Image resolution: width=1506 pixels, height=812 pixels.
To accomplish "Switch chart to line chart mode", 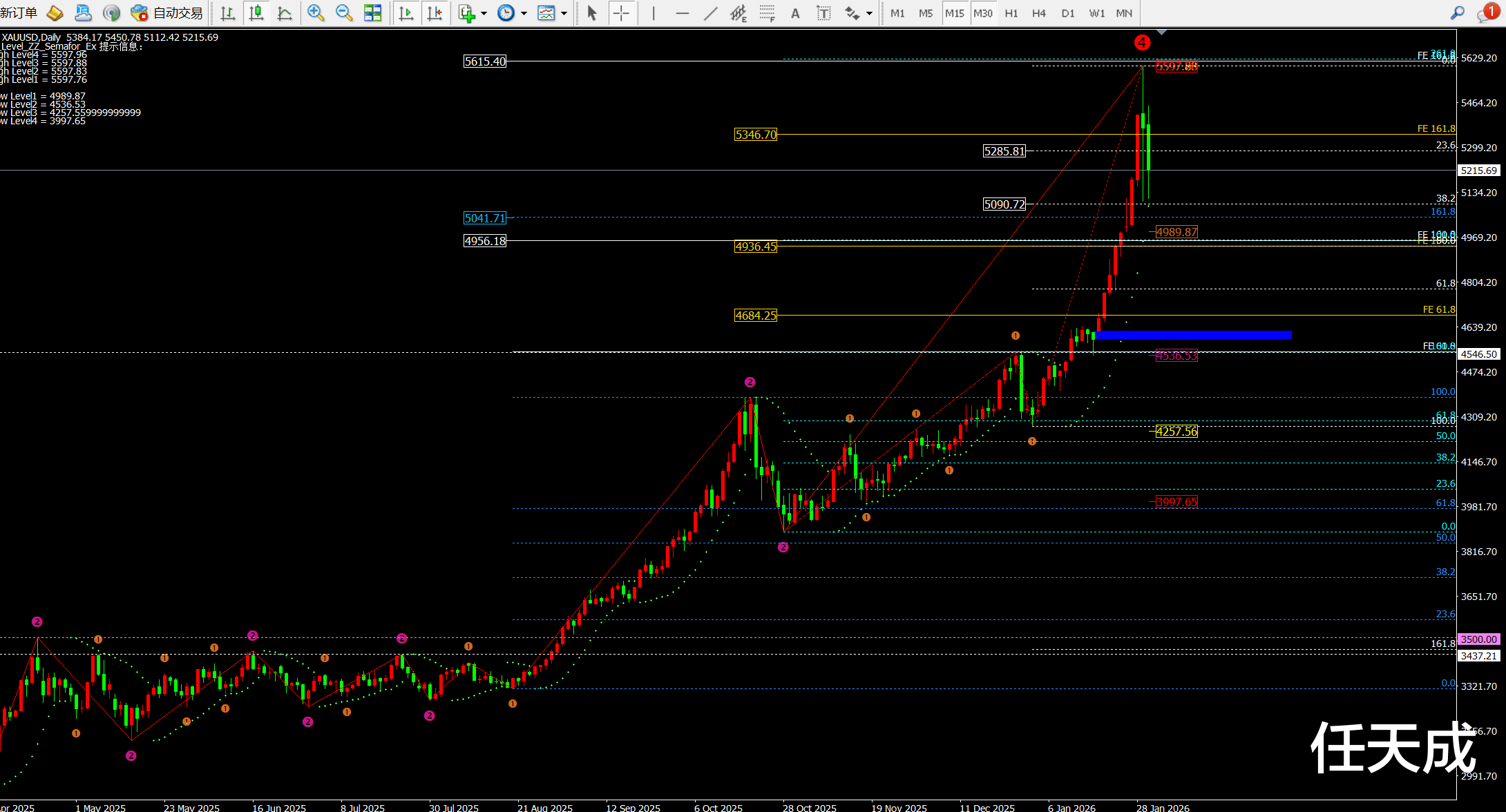I will click(x=285, y=12).
